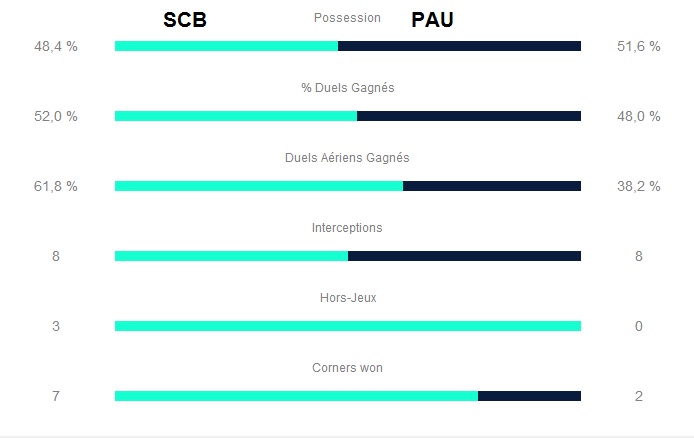
Task: Select the Interceptions stat label
Action: (347, 228)
